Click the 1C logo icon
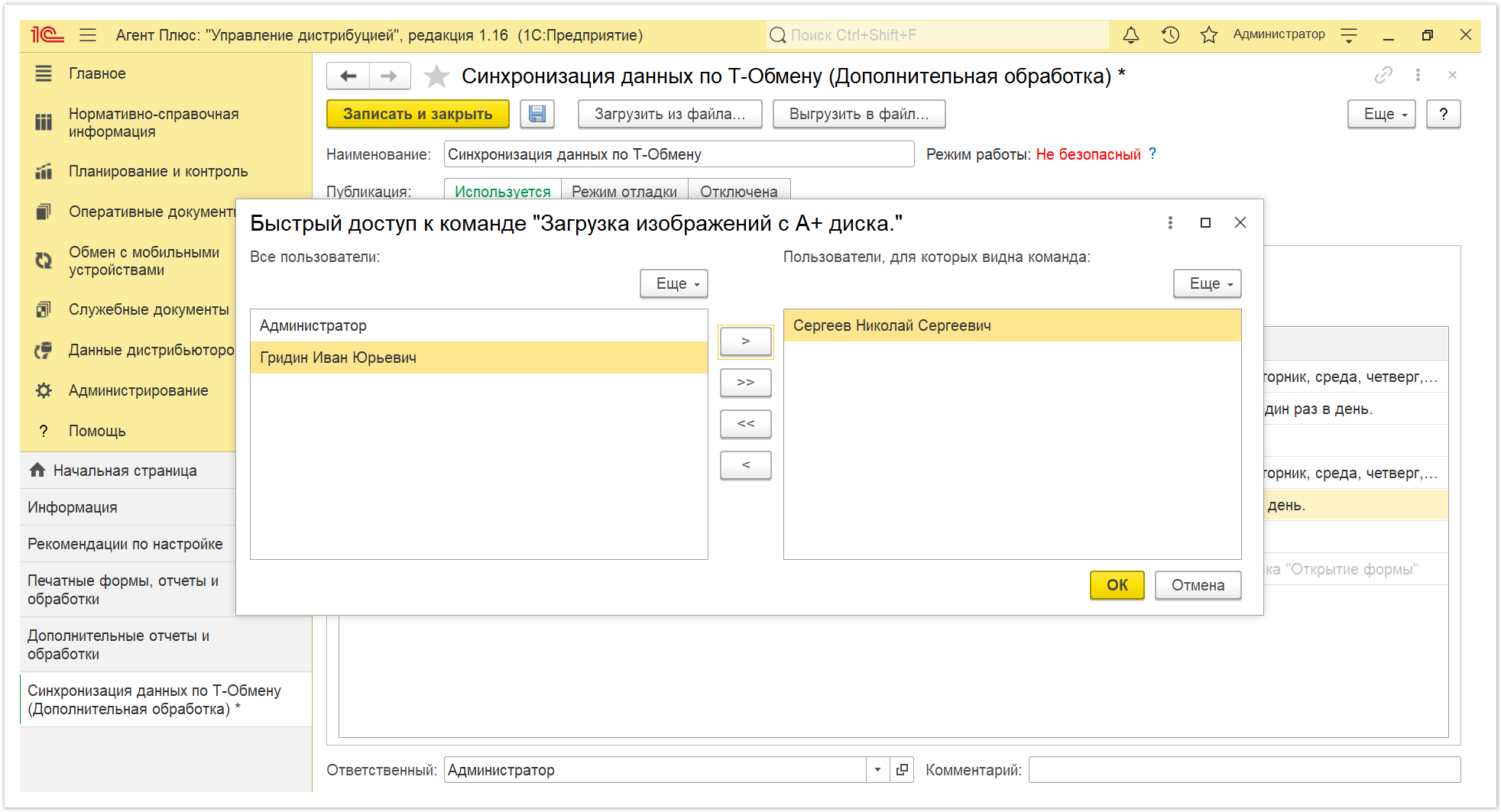This screenshot has height=812, width=1501. coord(47,35)
